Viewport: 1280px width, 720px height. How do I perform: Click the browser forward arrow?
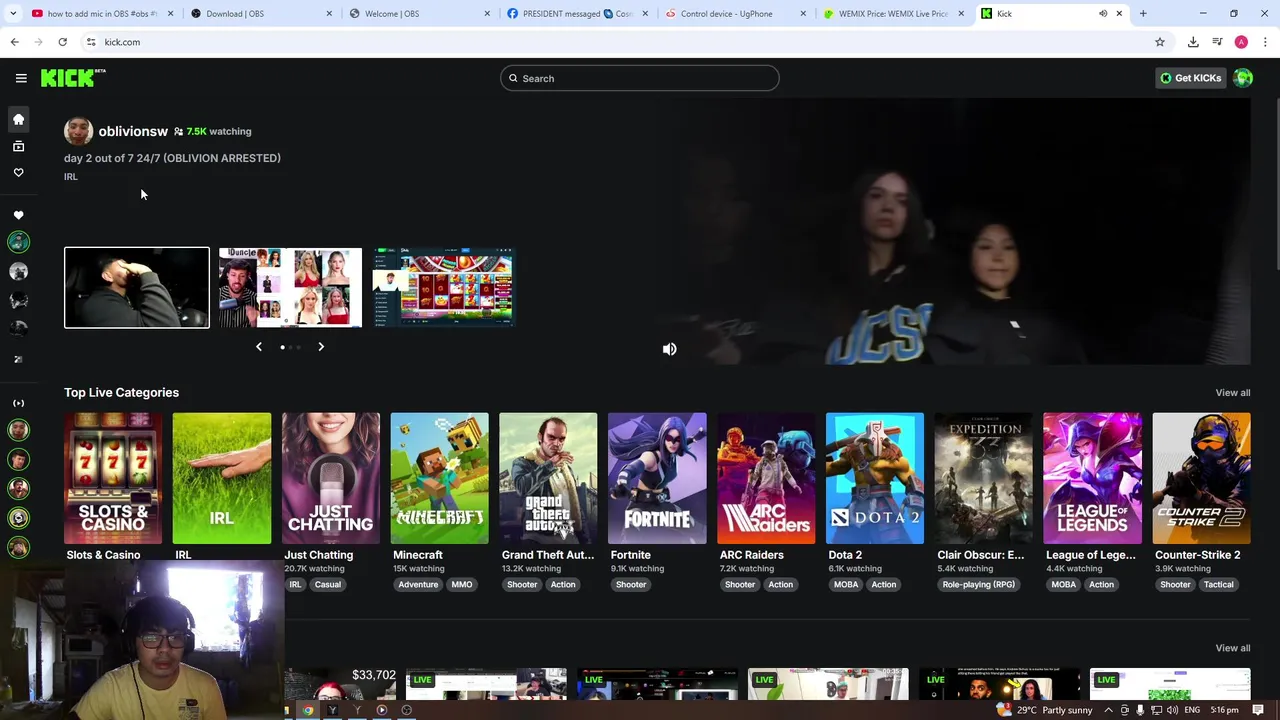coord(38,42)
